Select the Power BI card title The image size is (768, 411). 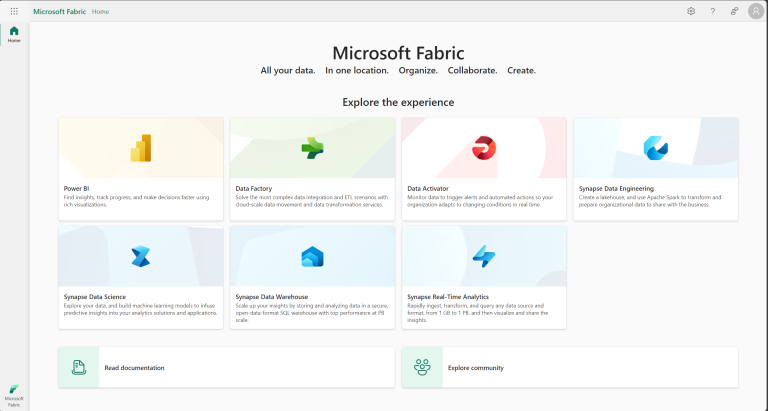[76, 189]
